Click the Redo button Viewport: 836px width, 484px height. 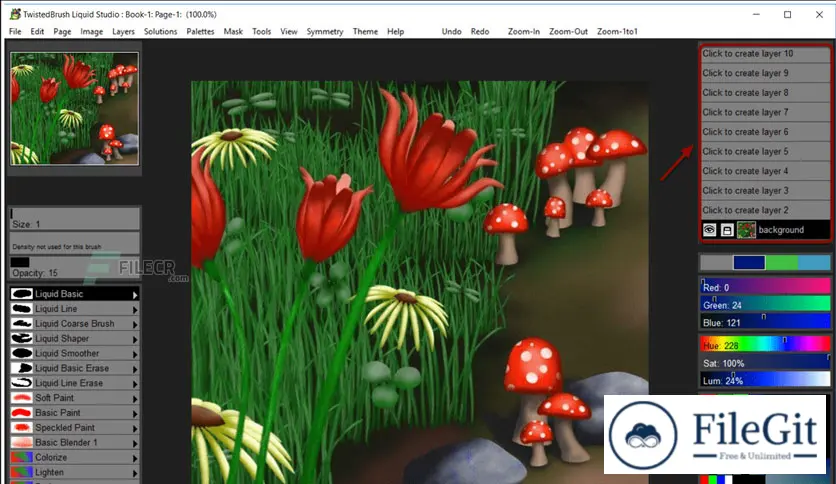coord(480,31)
